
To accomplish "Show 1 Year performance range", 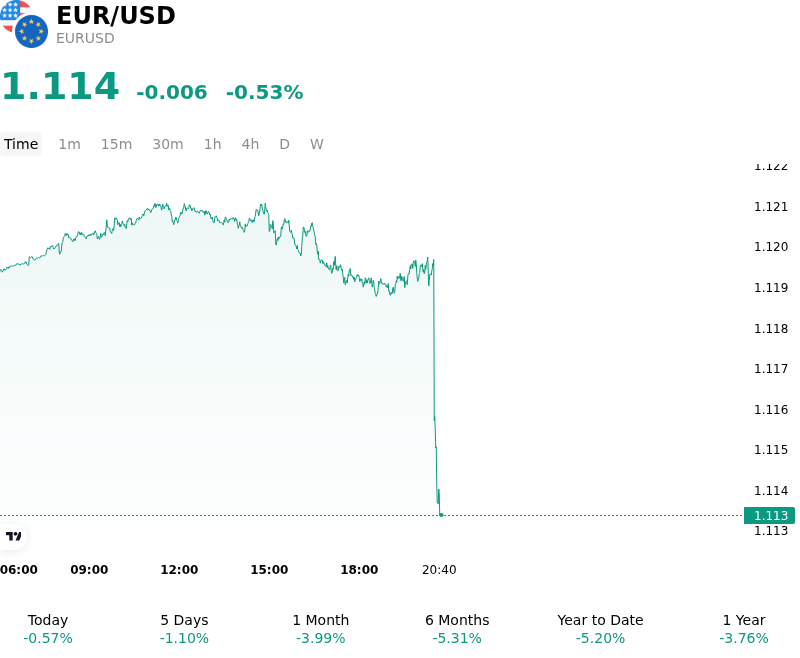I will click(744, 629).
